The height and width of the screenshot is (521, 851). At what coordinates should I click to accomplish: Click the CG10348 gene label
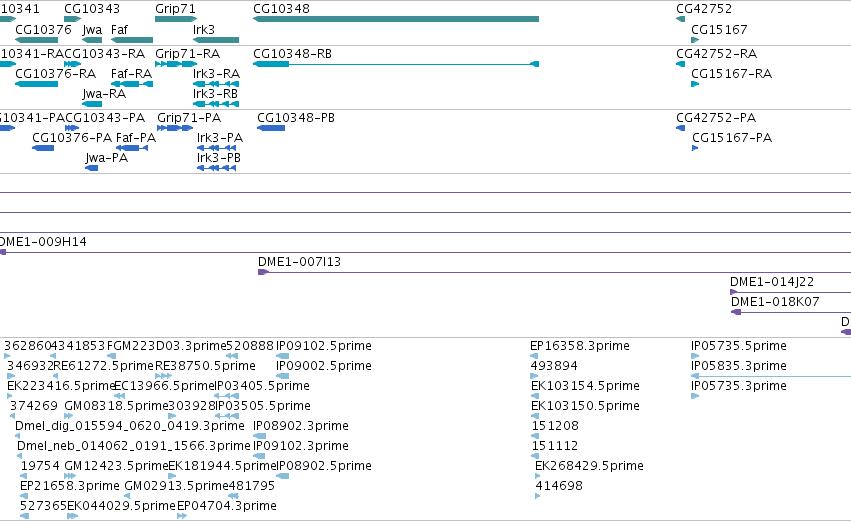281,9
